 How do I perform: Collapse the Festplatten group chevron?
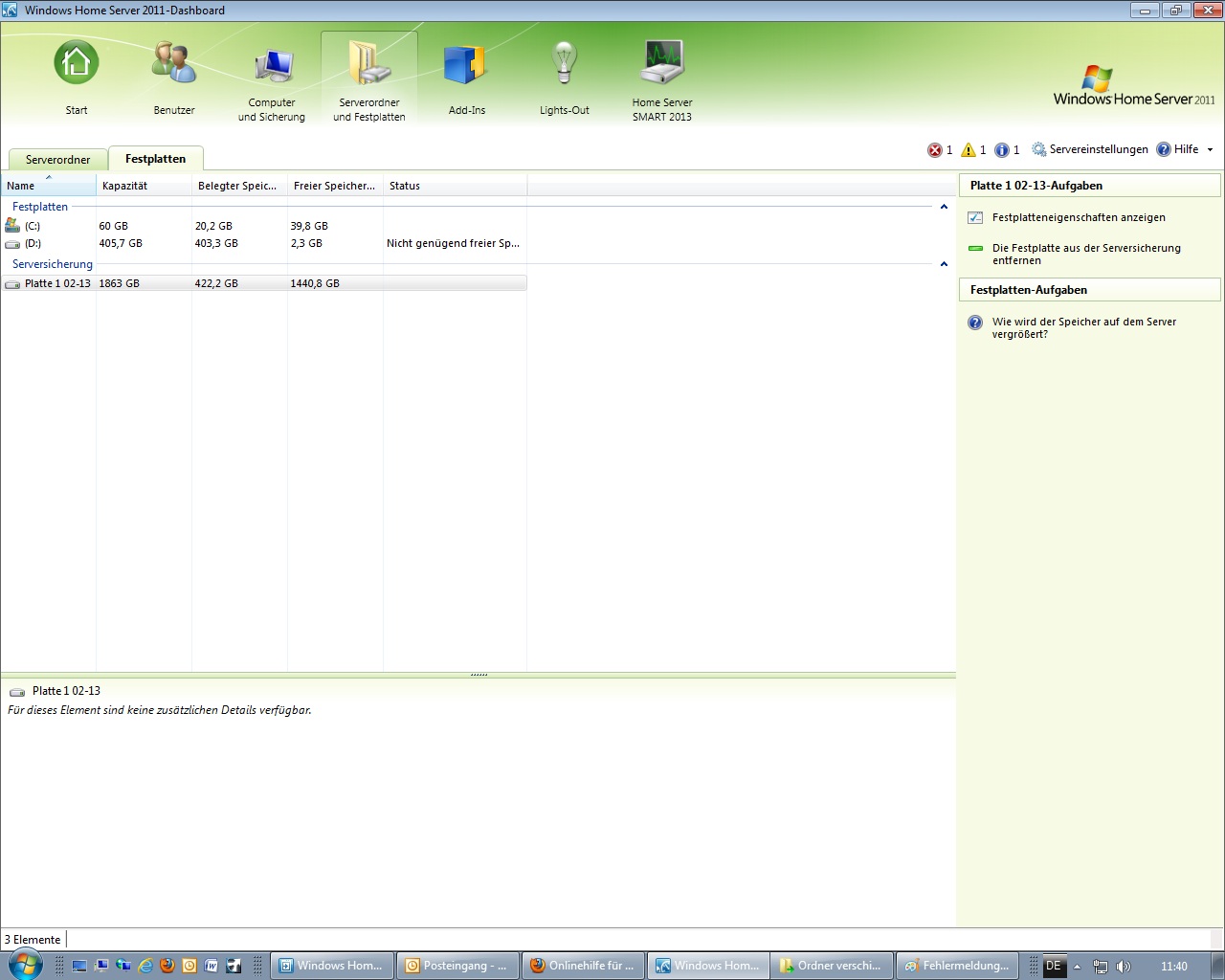tap(944, 207)
